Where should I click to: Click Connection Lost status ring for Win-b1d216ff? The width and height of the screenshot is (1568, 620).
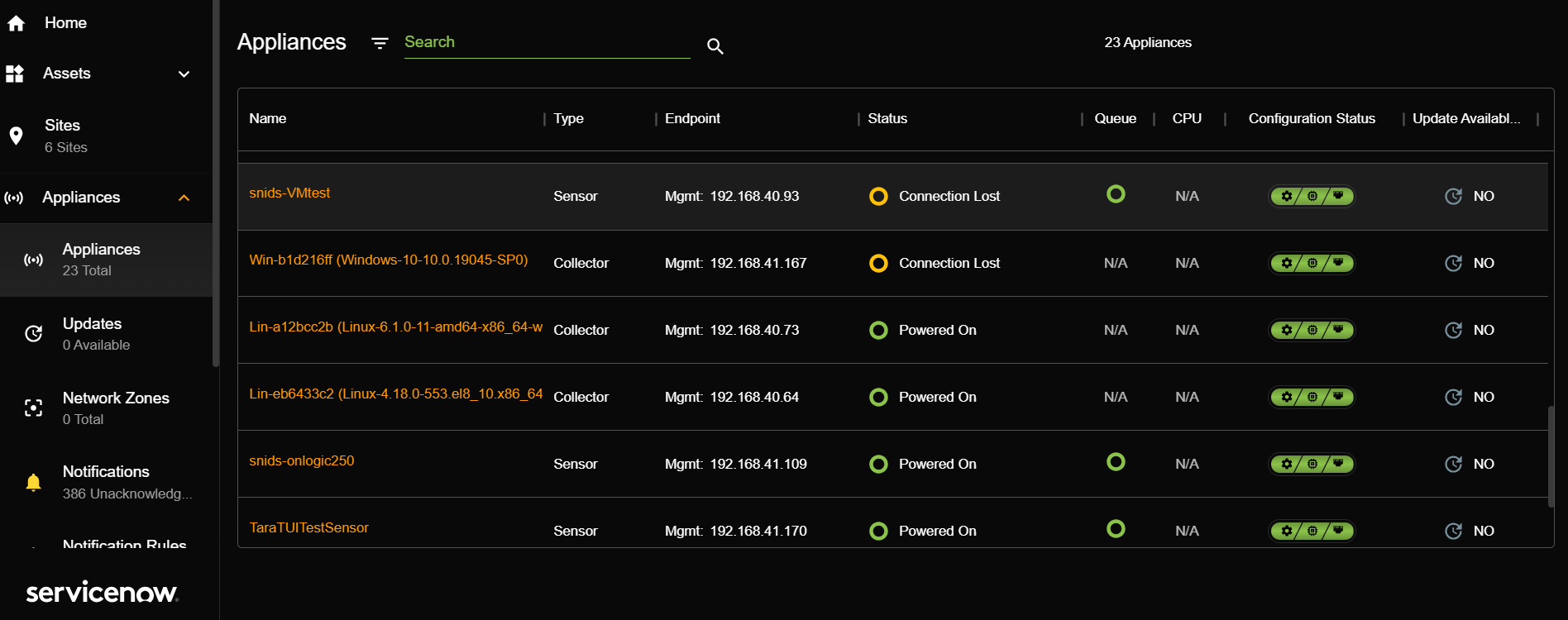pos(878,263)
